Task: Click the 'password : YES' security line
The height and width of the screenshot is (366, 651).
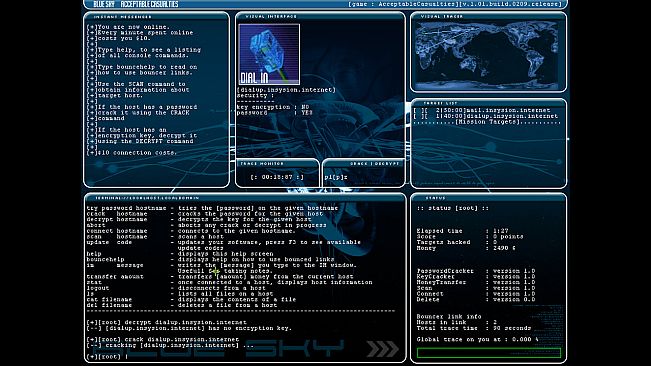Action: coord(274,113)
